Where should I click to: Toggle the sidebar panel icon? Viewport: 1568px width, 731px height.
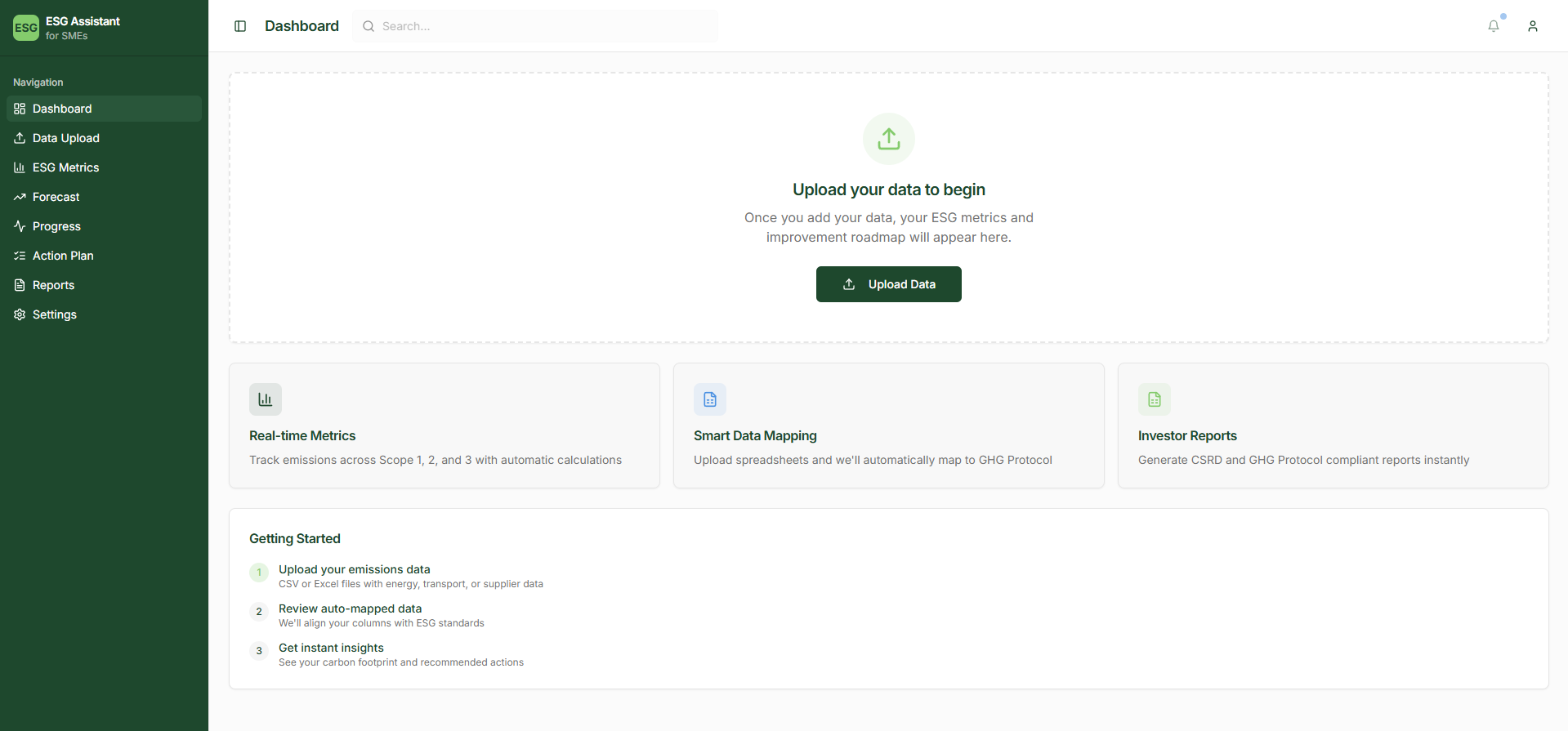pos(240,26)
